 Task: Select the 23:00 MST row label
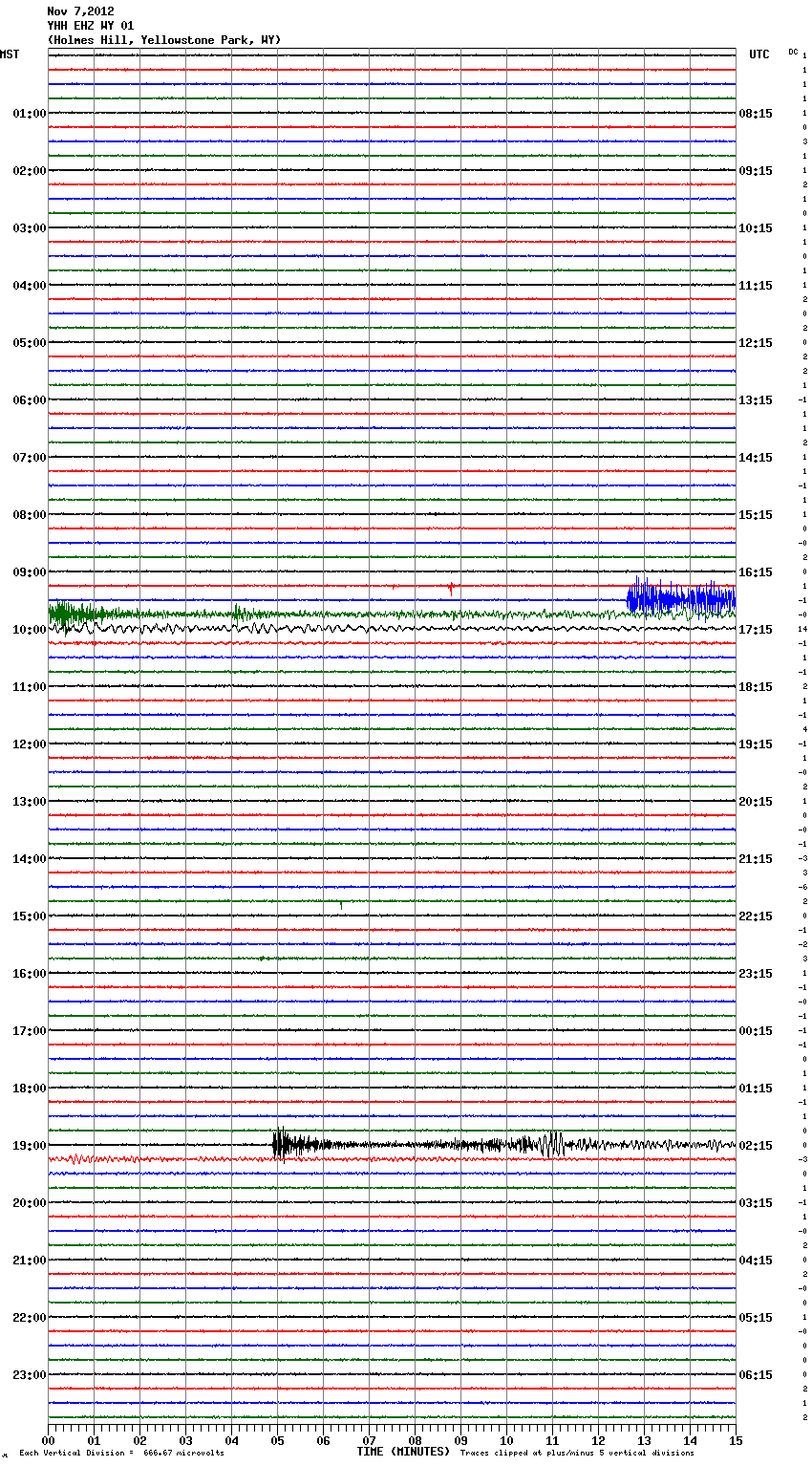tap(30, 1375)
